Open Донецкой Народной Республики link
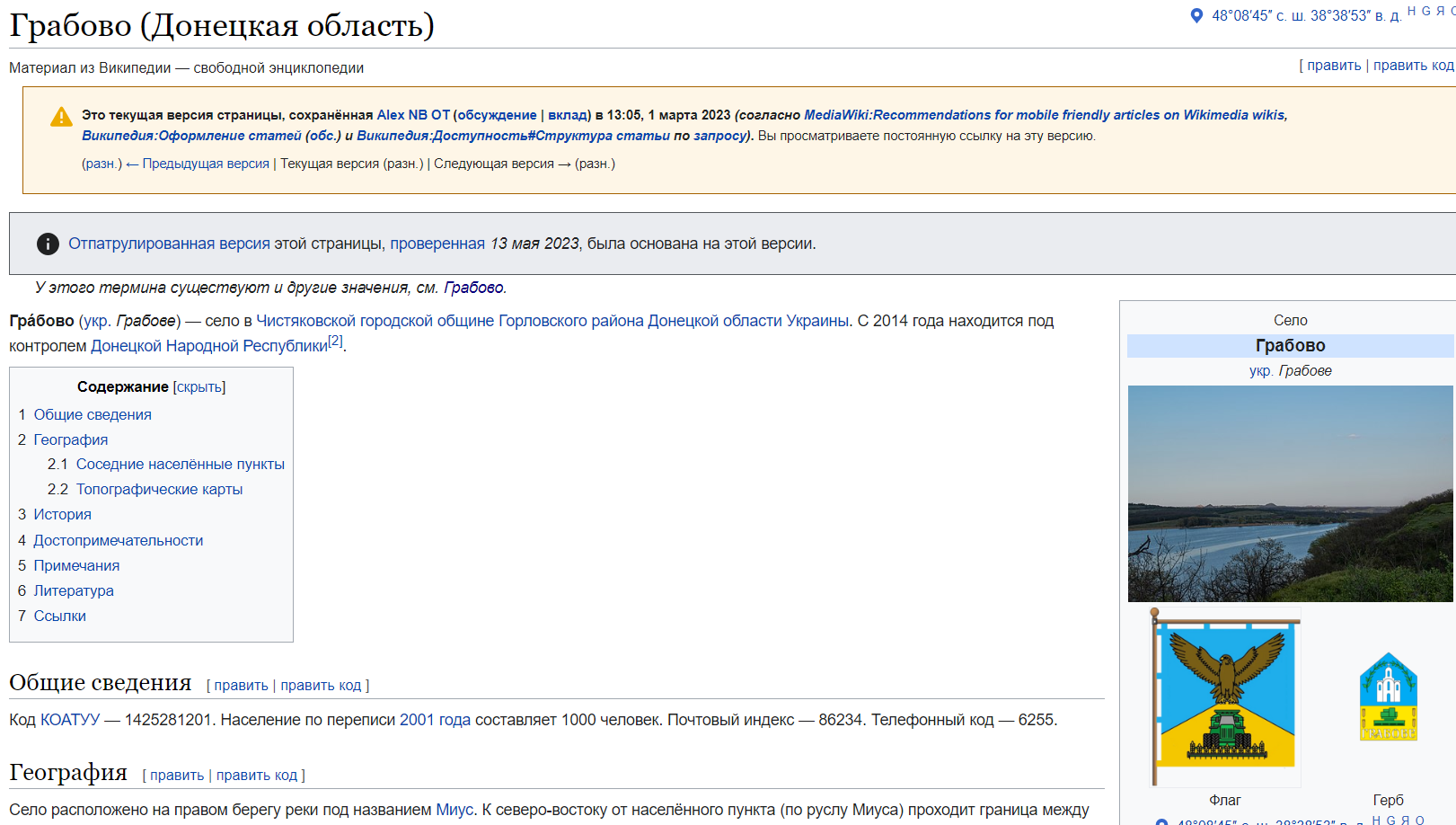The height and width of the screenshot is (825, 1456). click(209, 346)
